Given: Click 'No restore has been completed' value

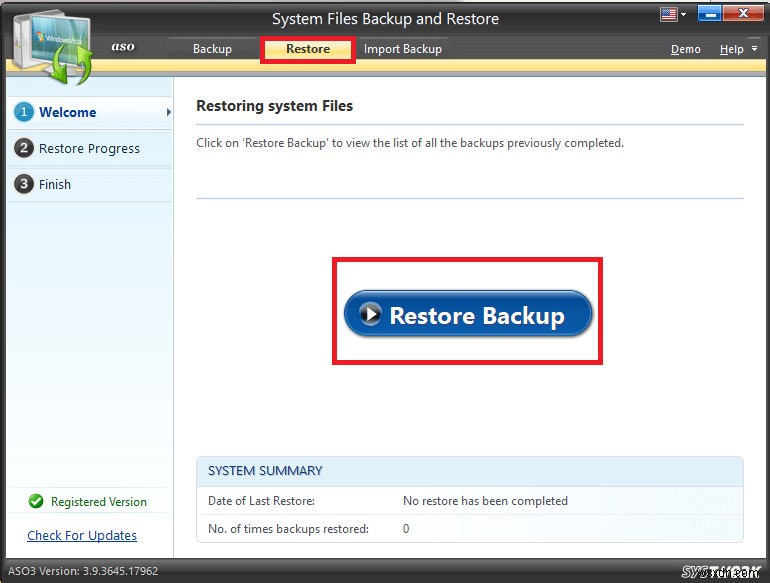Looking at the screenshot, I should pyautogui.click(x=485, y=501).
